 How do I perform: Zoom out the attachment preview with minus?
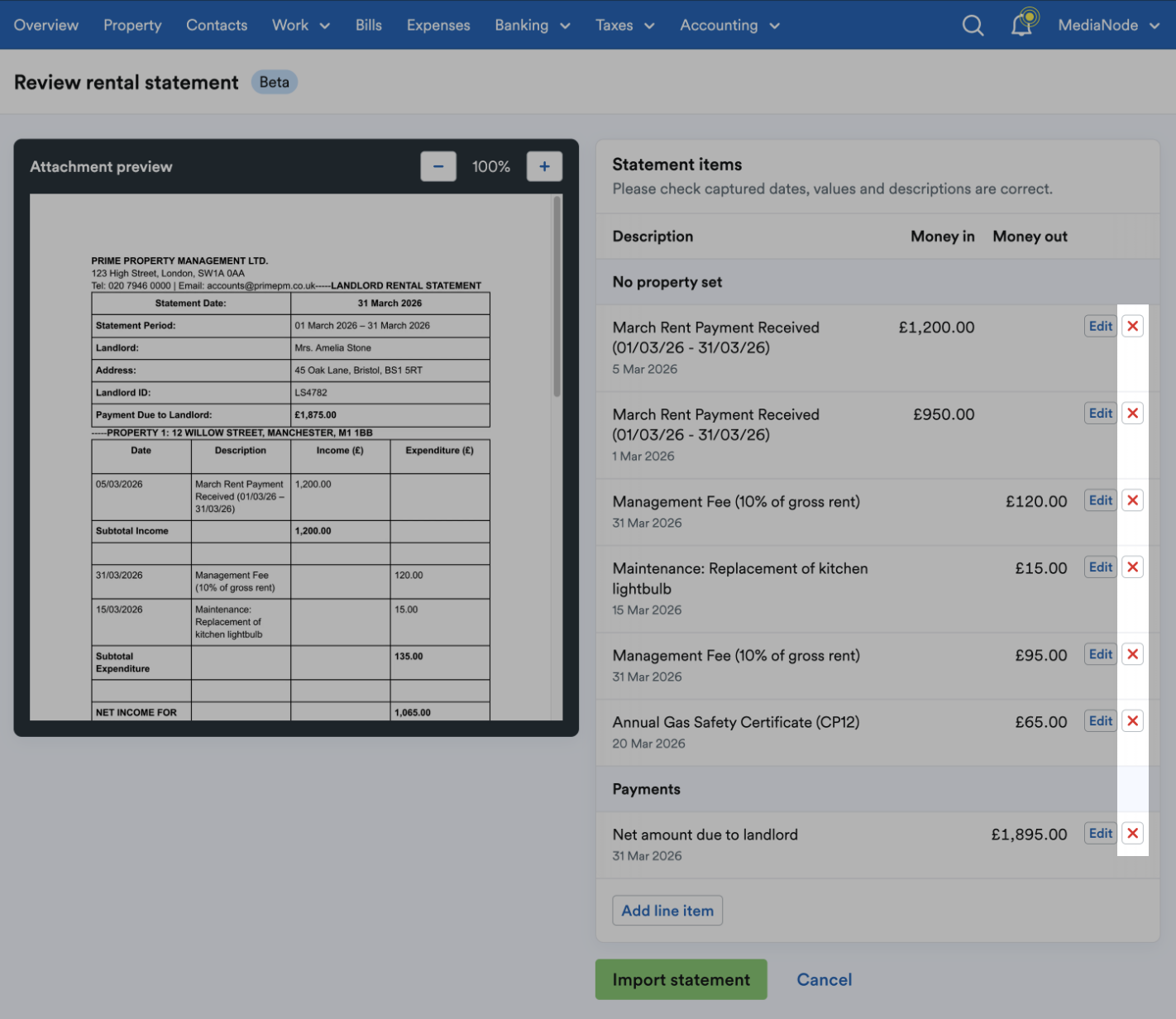click(438, 166)
